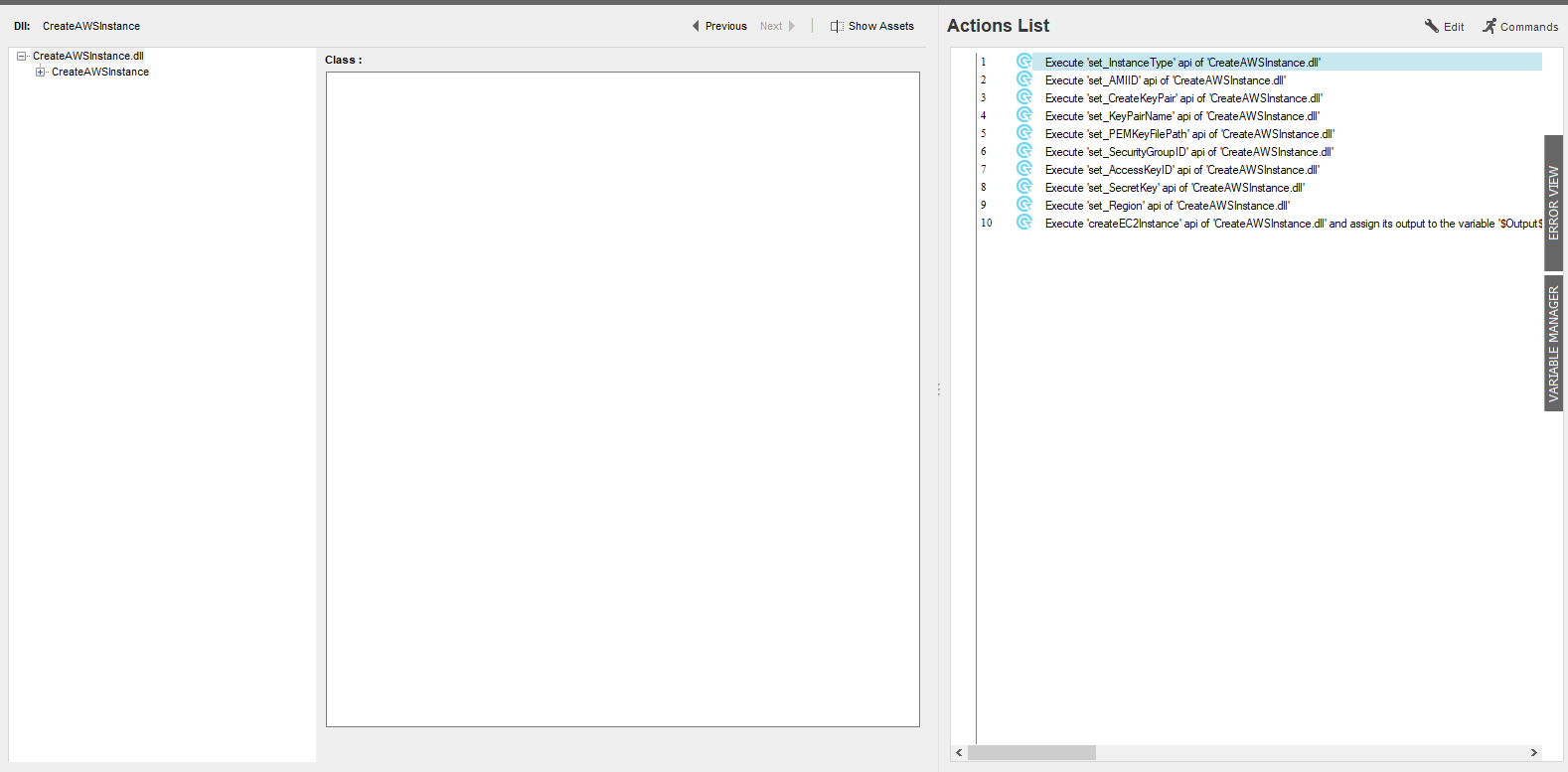Click the running-man Commands icon
Screen dimensions: 1568x772
pos(1490,26)
